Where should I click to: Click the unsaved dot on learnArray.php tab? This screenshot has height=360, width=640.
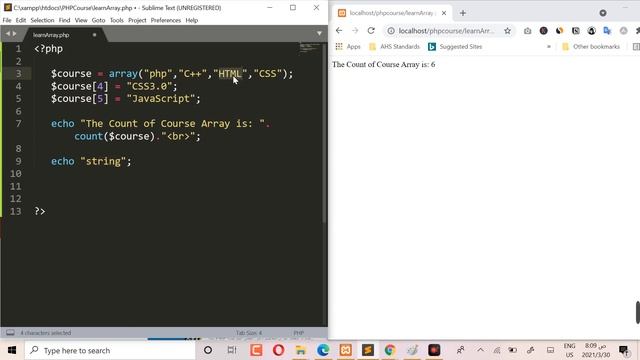(94, 35)
